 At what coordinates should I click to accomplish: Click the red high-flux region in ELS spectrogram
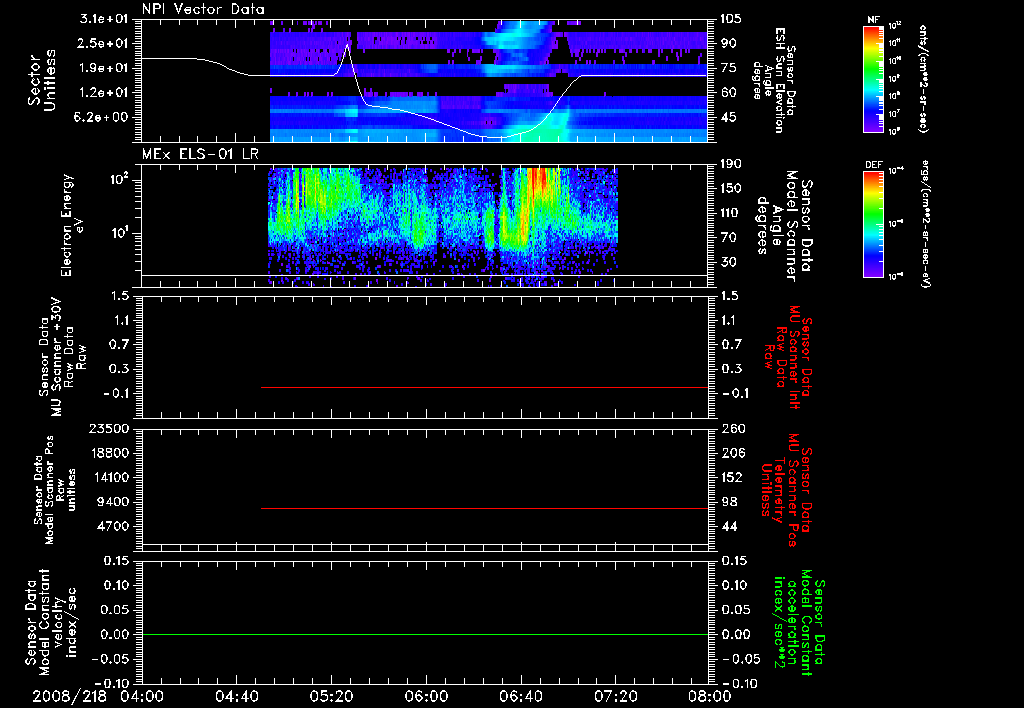point(539,182)
